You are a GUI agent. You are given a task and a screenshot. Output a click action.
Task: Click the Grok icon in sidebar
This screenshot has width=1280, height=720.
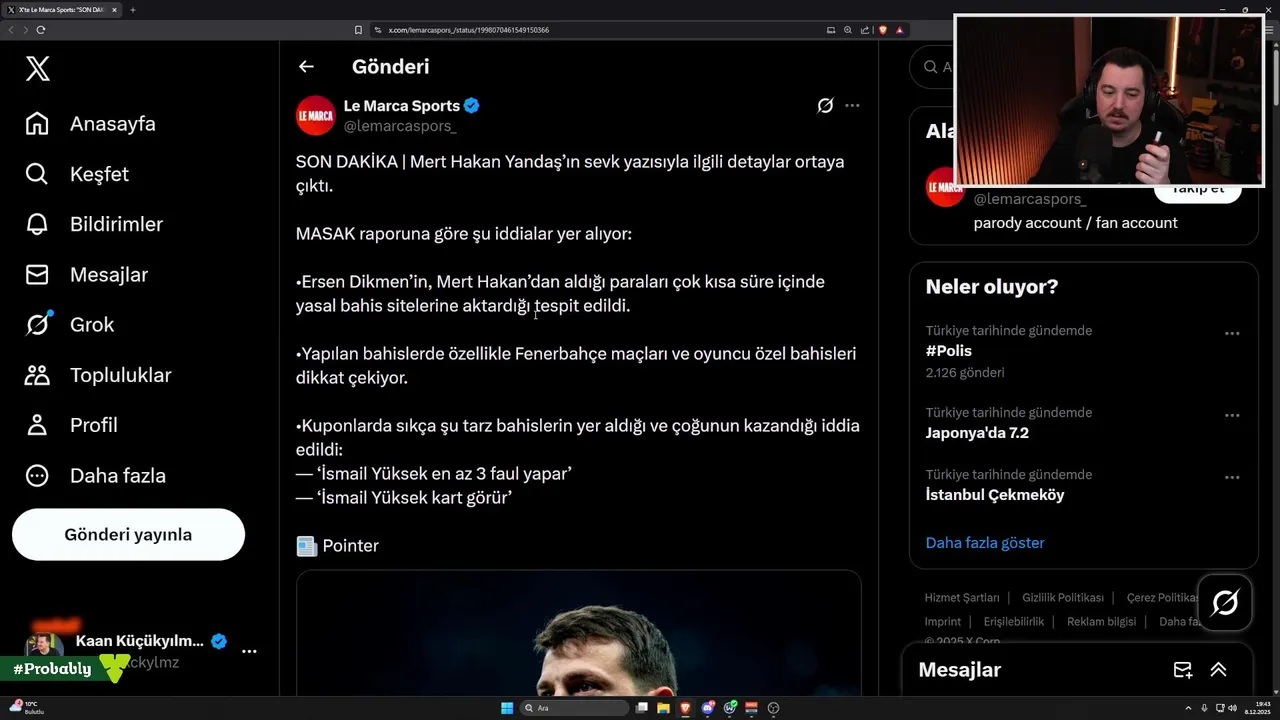37,324
